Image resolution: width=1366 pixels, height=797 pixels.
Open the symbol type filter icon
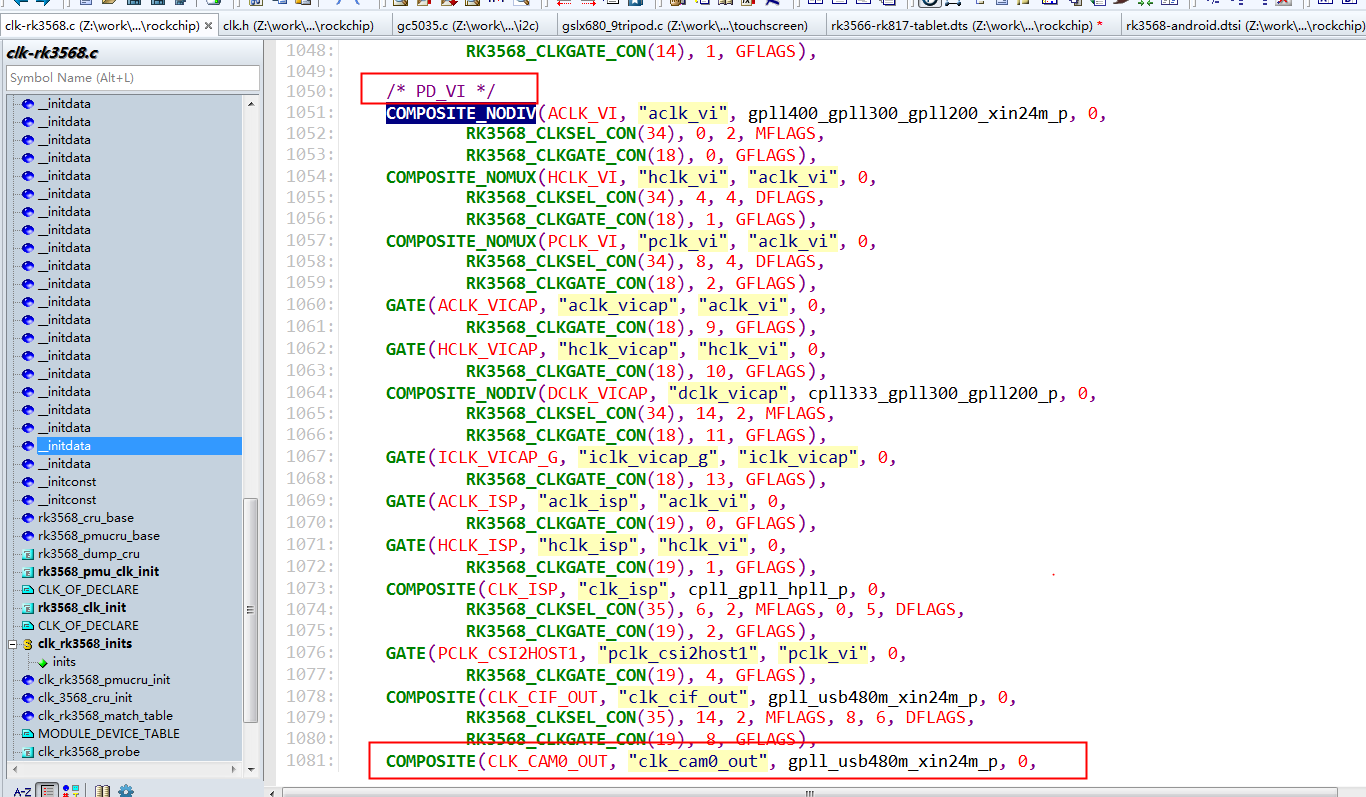[x=71, y=791]
